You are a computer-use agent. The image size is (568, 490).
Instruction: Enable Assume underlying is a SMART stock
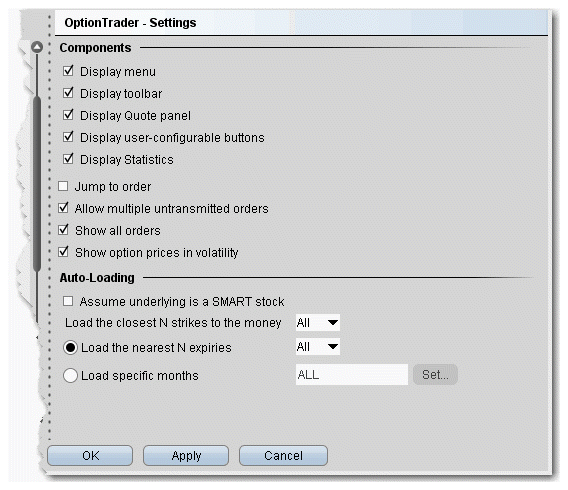[x=68, y=301]
